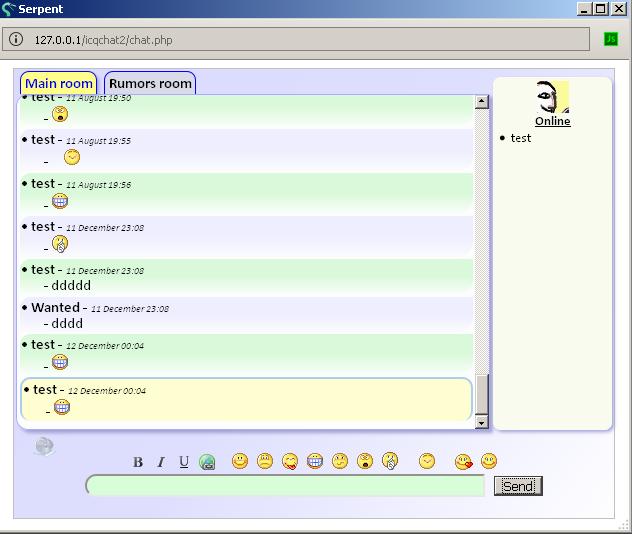The image size is (632, 534).
Task: Insert the sad face emoticon
Action: point(265,461)
